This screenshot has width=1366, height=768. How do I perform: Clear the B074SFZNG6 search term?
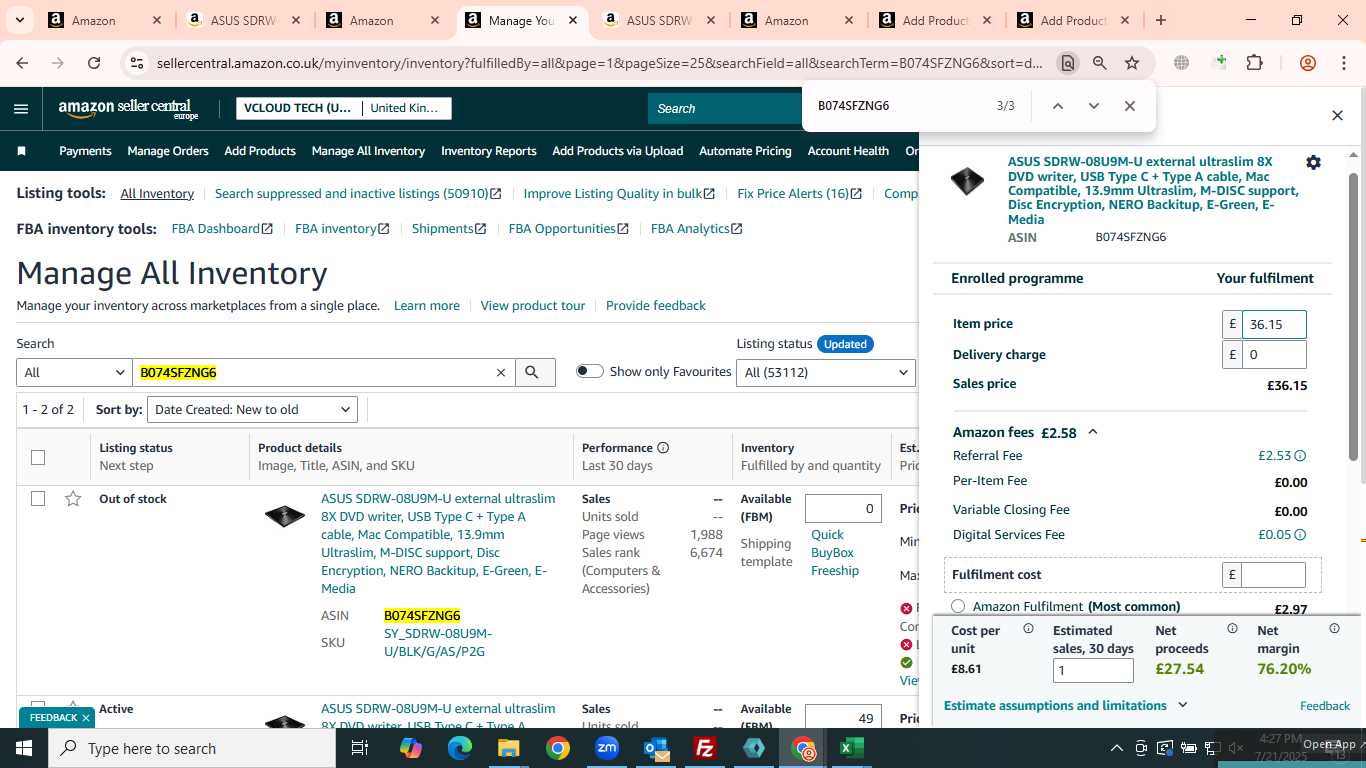[501, 373]
